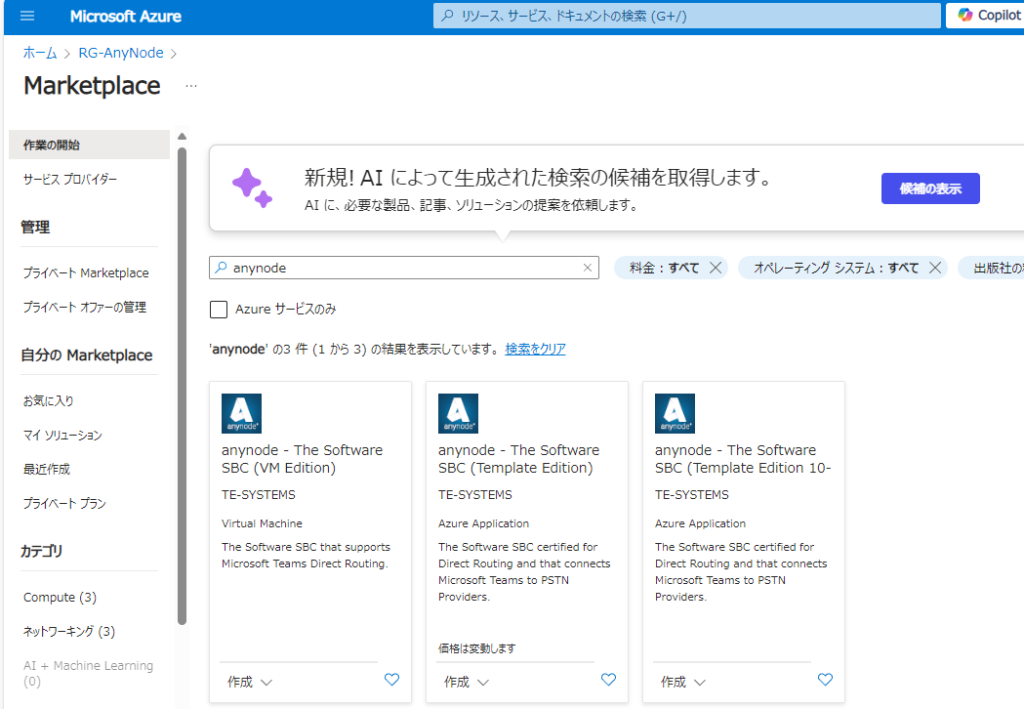Open the hamburger portal menu
Screen dimensions: 1024x709
click(27, 16)
